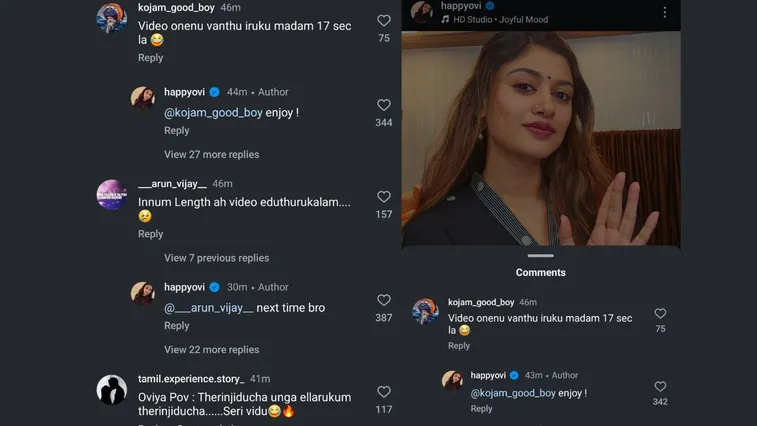757x426 pixels.
Task: Tap the music note audio icon
Action: tap(445, 20)
